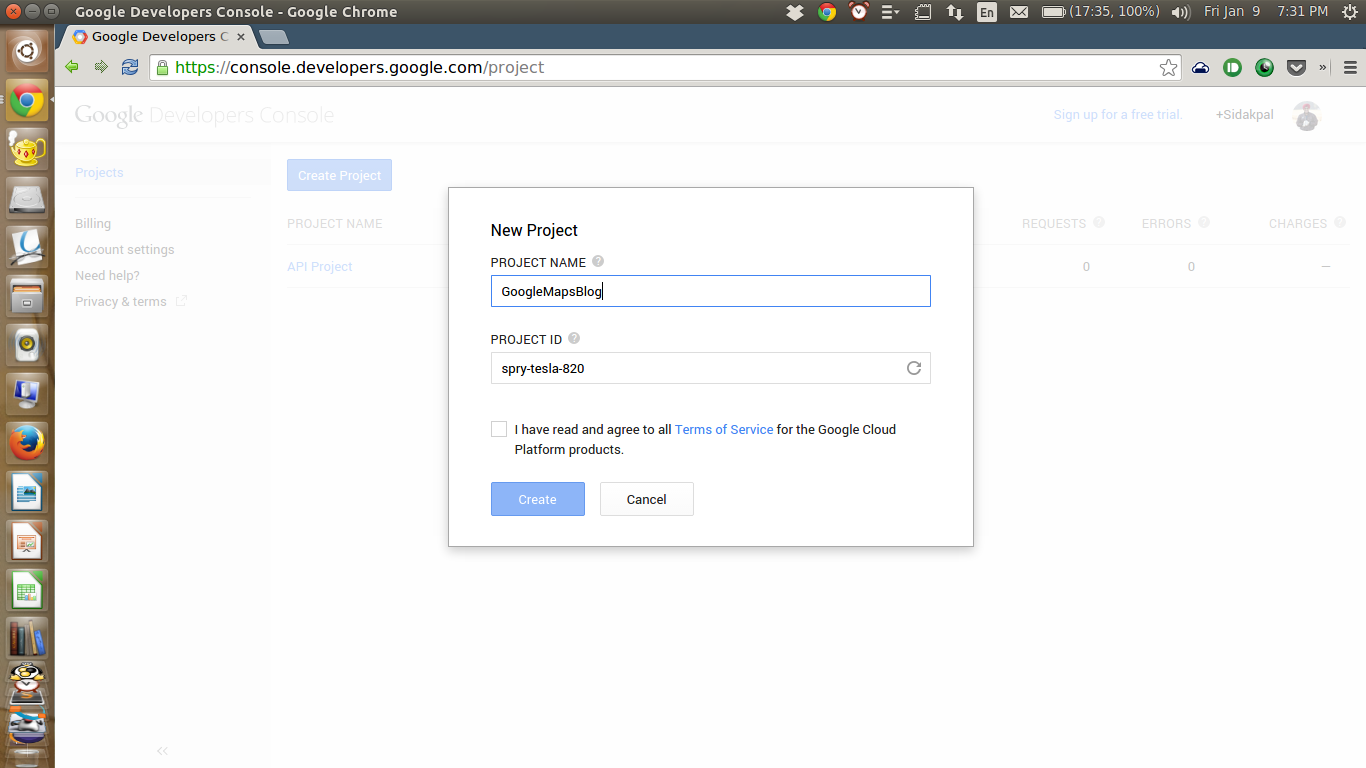Click the Create Project button behind dialog
The width and height of the screenshot is (1366, 768).
339,175
